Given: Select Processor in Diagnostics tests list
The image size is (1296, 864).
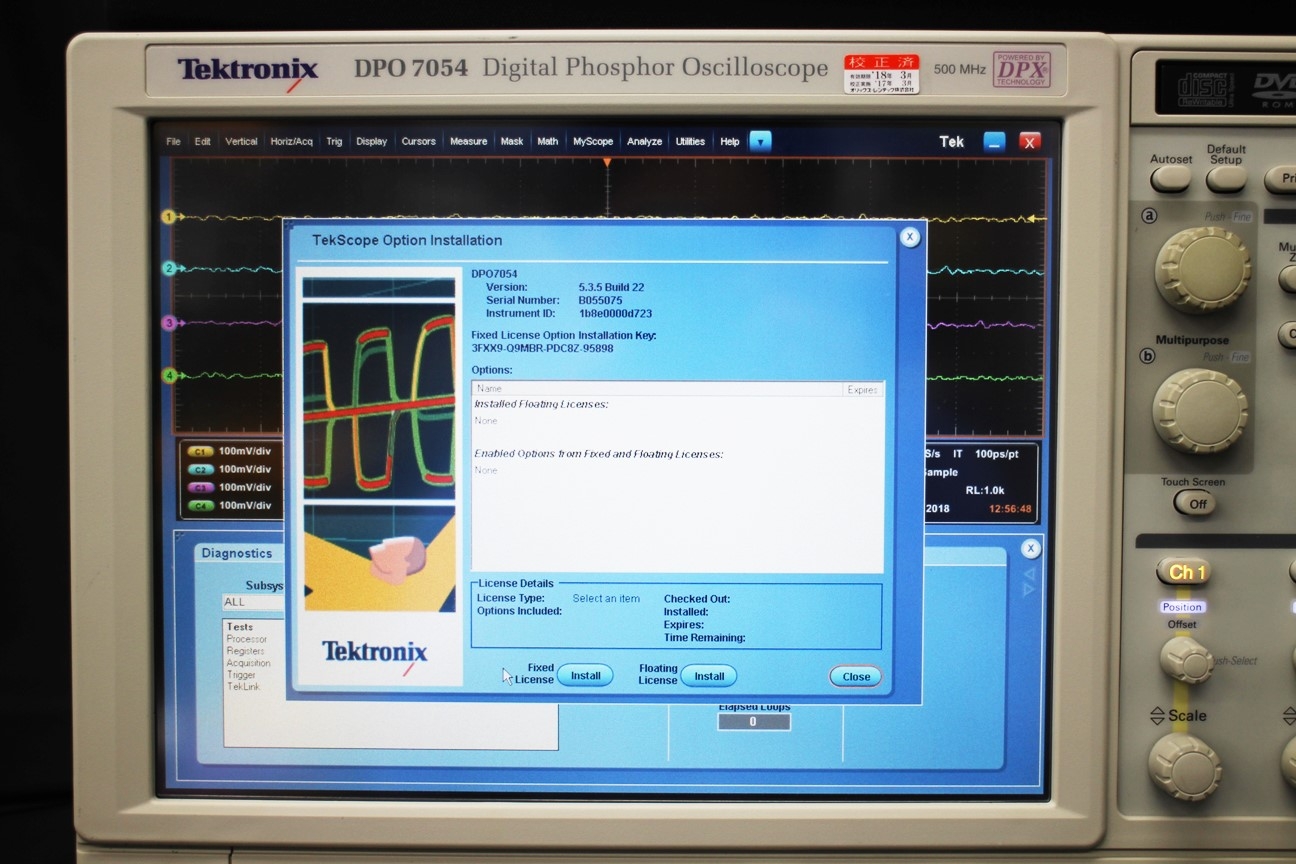Looking at the screenshot, I should [247, 639].
